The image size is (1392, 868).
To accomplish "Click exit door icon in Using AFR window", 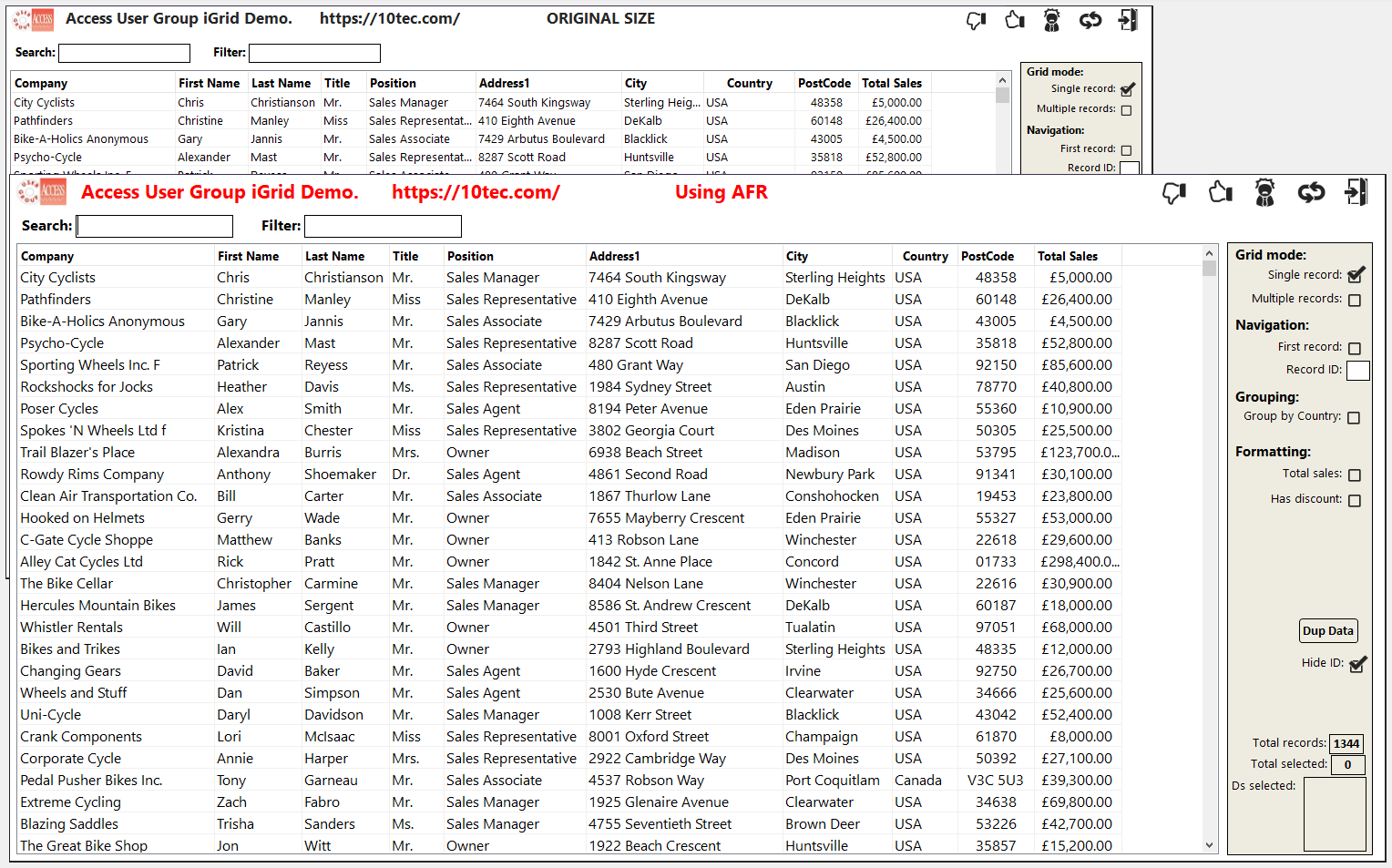I will point(1356,192).
